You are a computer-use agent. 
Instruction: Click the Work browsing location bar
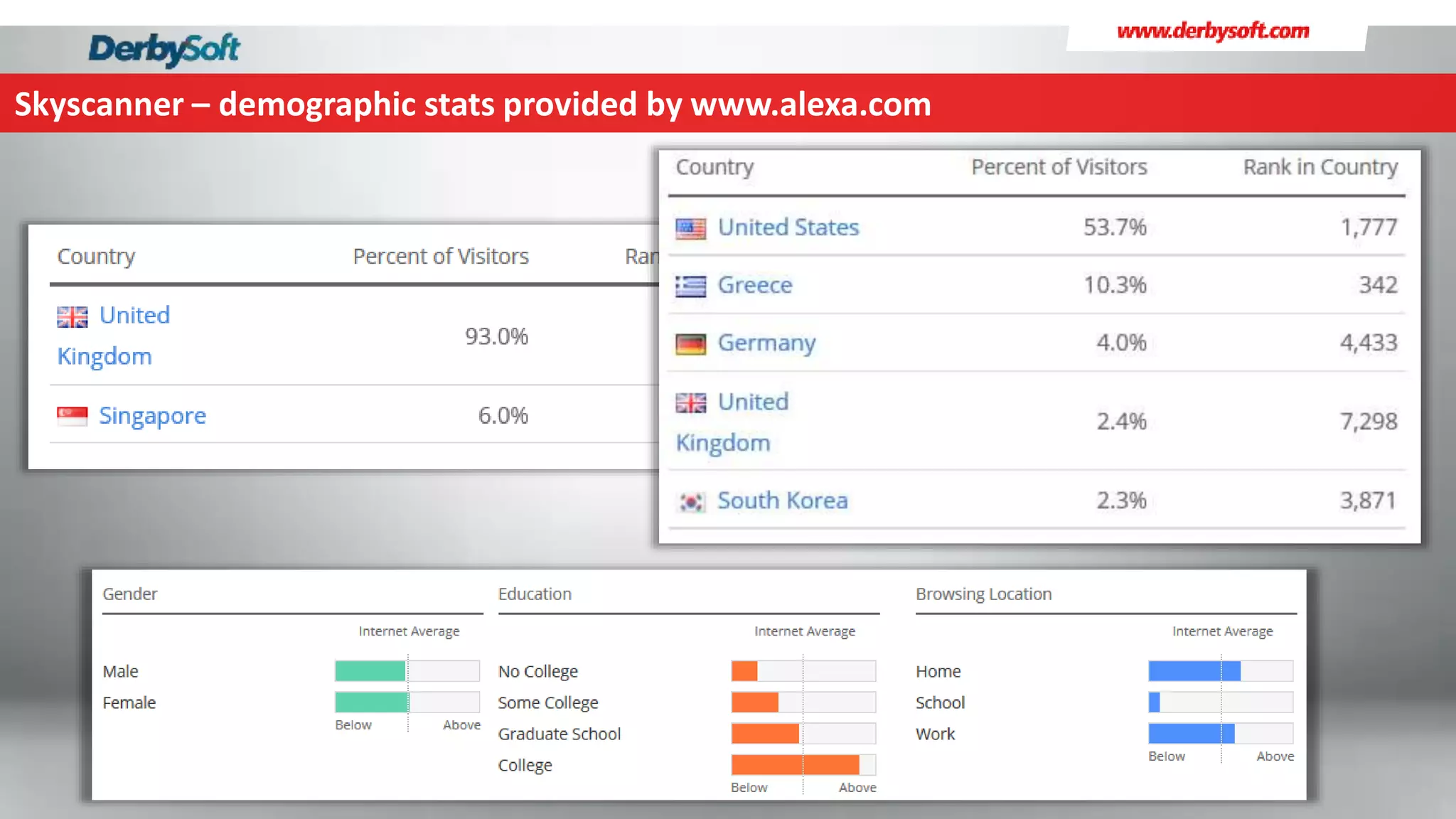1192,734
